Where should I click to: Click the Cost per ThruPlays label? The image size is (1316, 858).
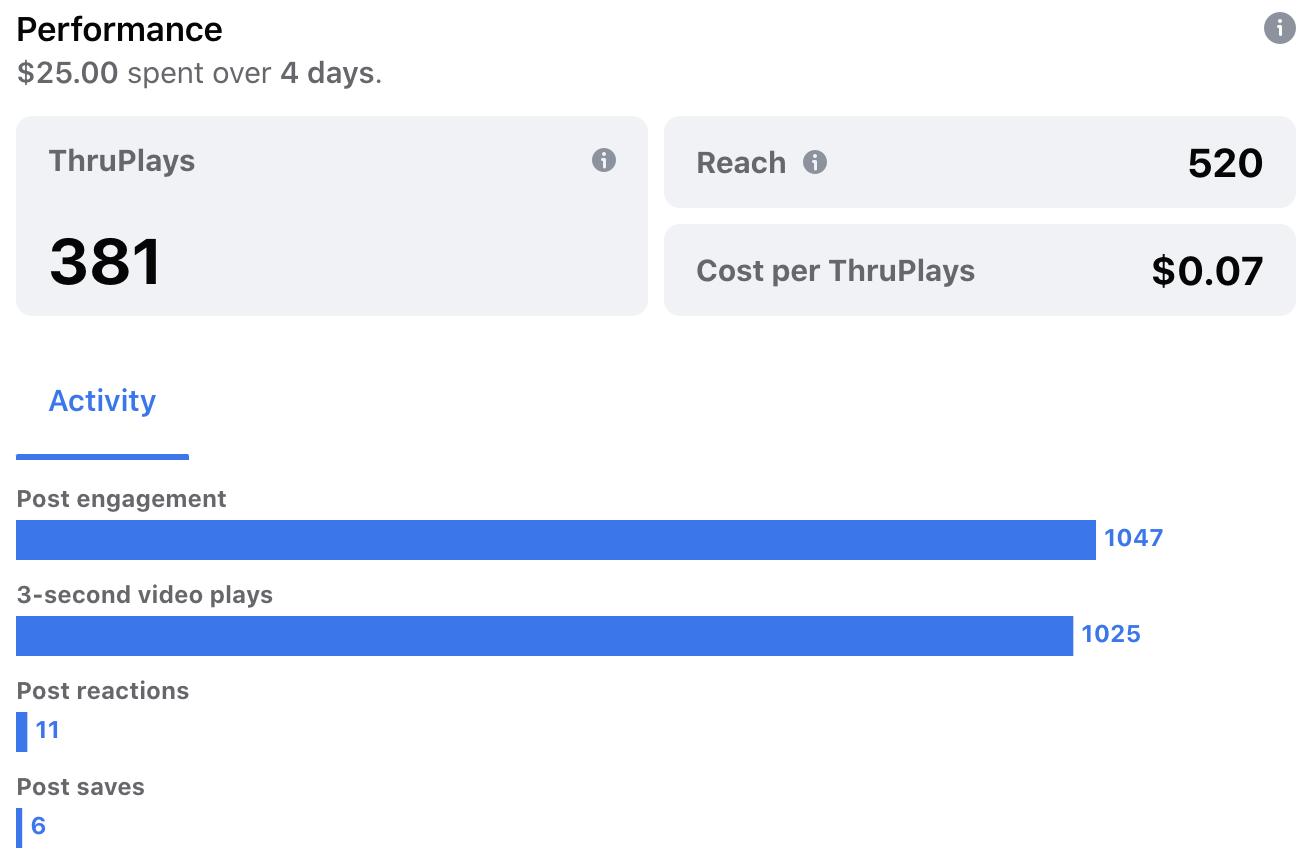pos(835,271)
